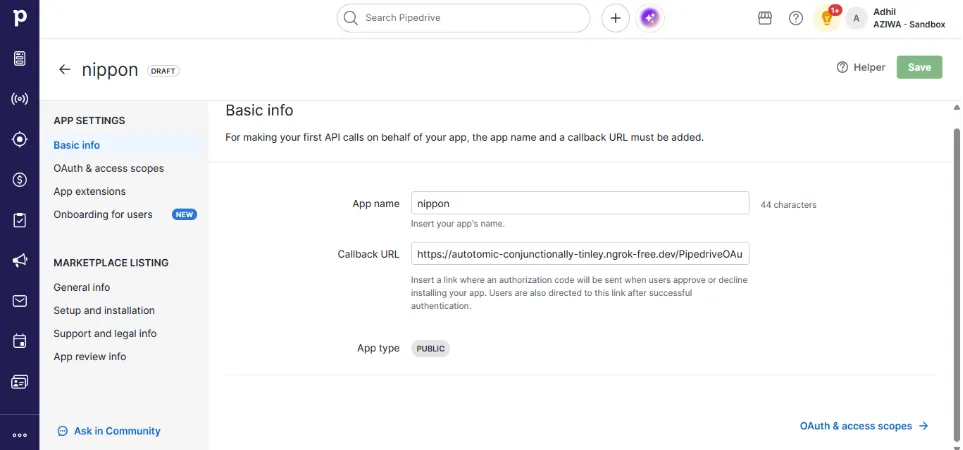Open the purple AI sparkle assistant

pos(650,18)
